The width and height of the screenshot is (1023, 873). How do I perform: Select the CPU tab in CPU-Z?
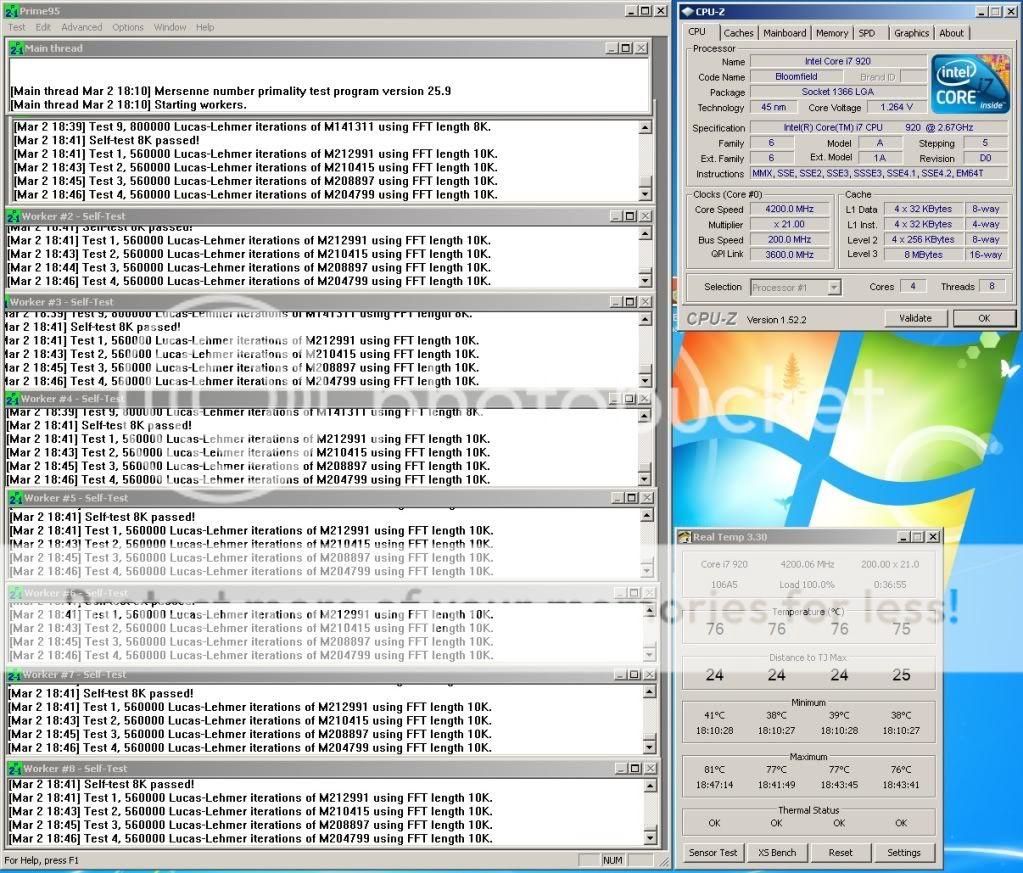pos(697,32)
